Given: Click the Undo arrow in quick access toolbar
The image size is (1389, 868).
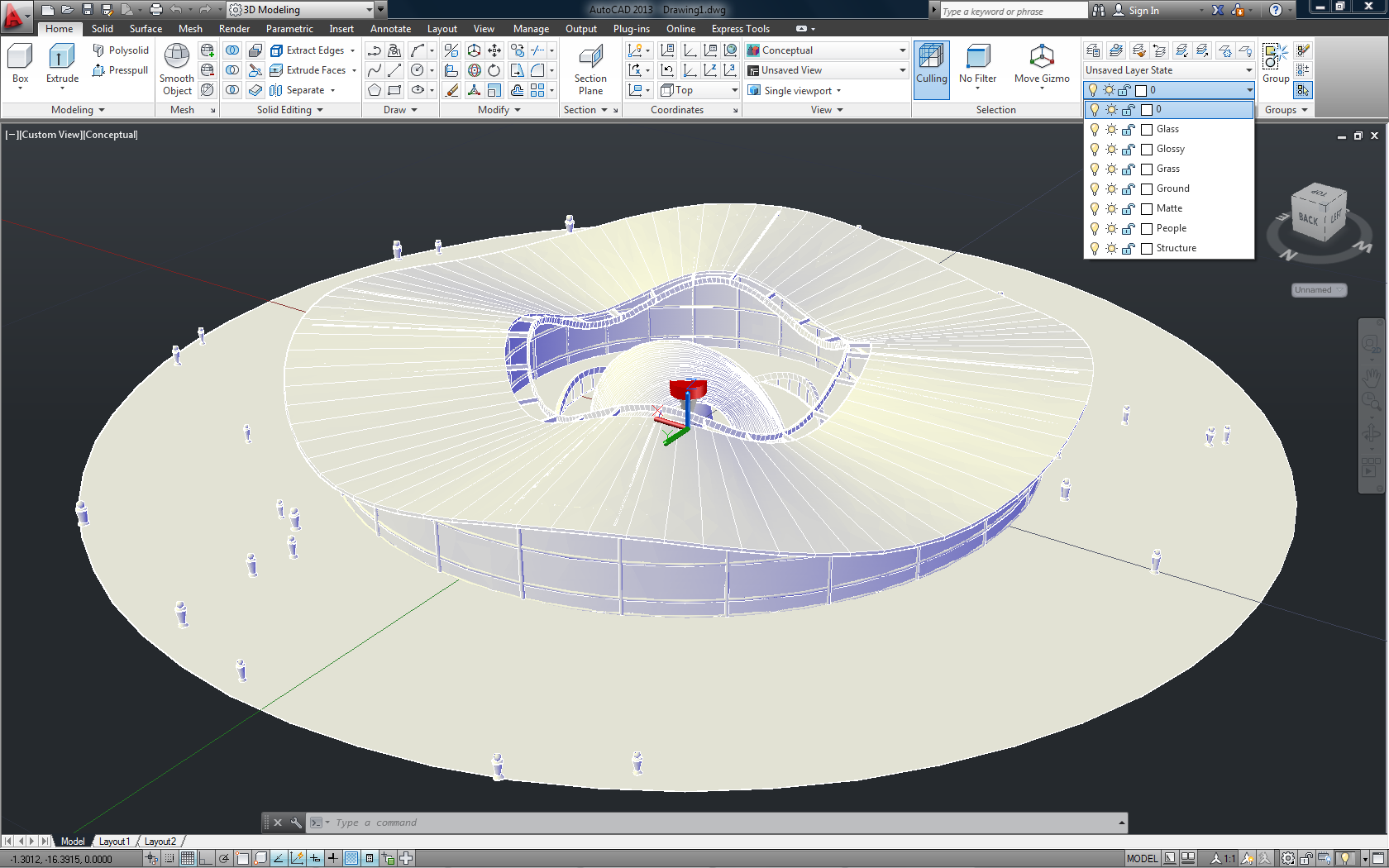Looking at the screenshot, I should [176, 10].
